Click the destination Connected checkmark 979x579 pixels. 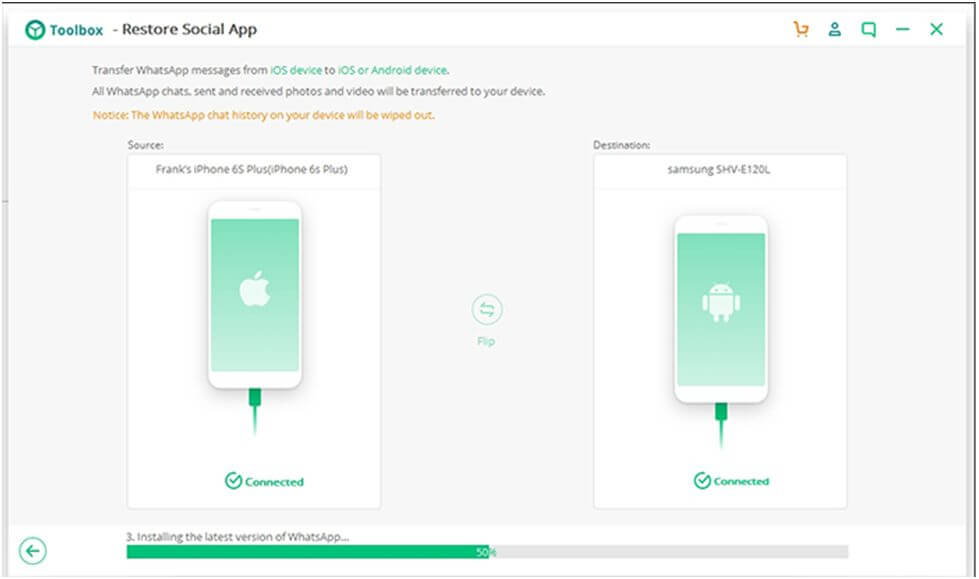(x=702, y=481)
